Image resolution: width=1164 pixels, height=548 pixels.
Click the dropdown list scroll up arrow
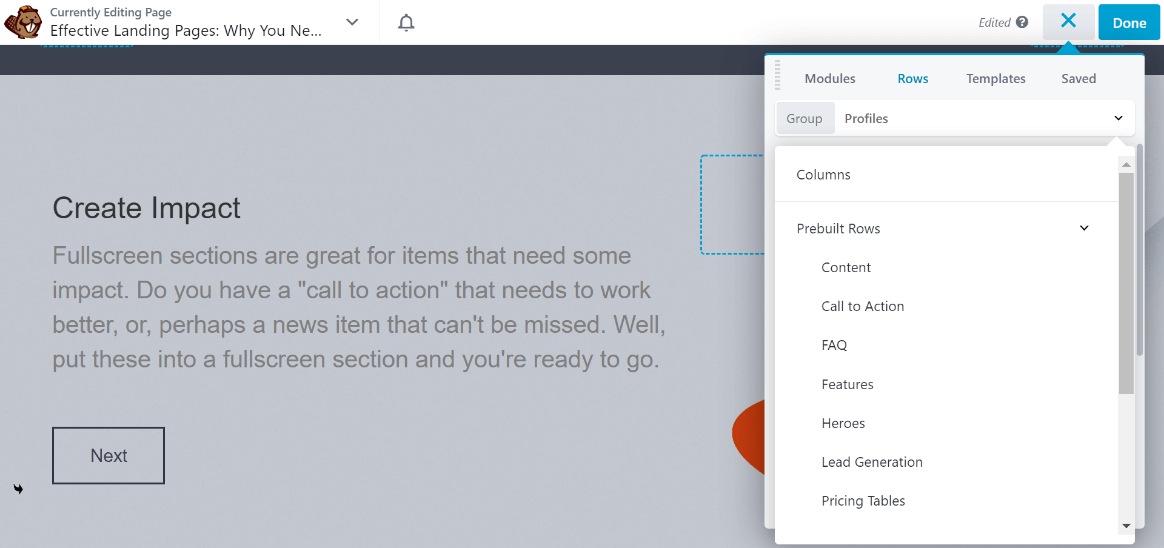(1126, 164)
